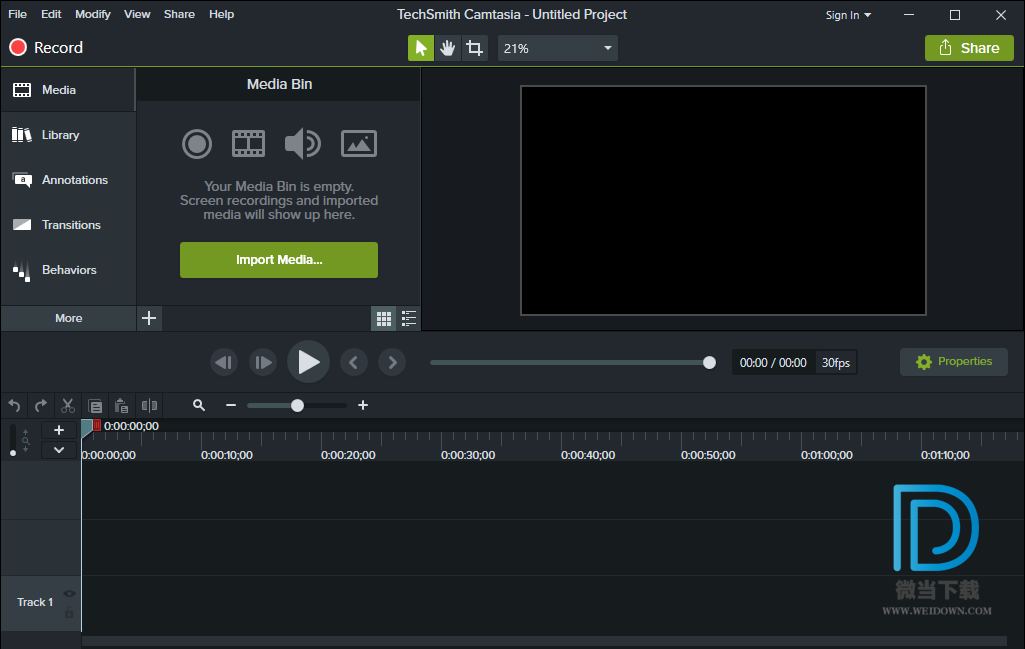Switch to the Library tab
Viewport: 1025px width, 649px height.
[68, 135]
